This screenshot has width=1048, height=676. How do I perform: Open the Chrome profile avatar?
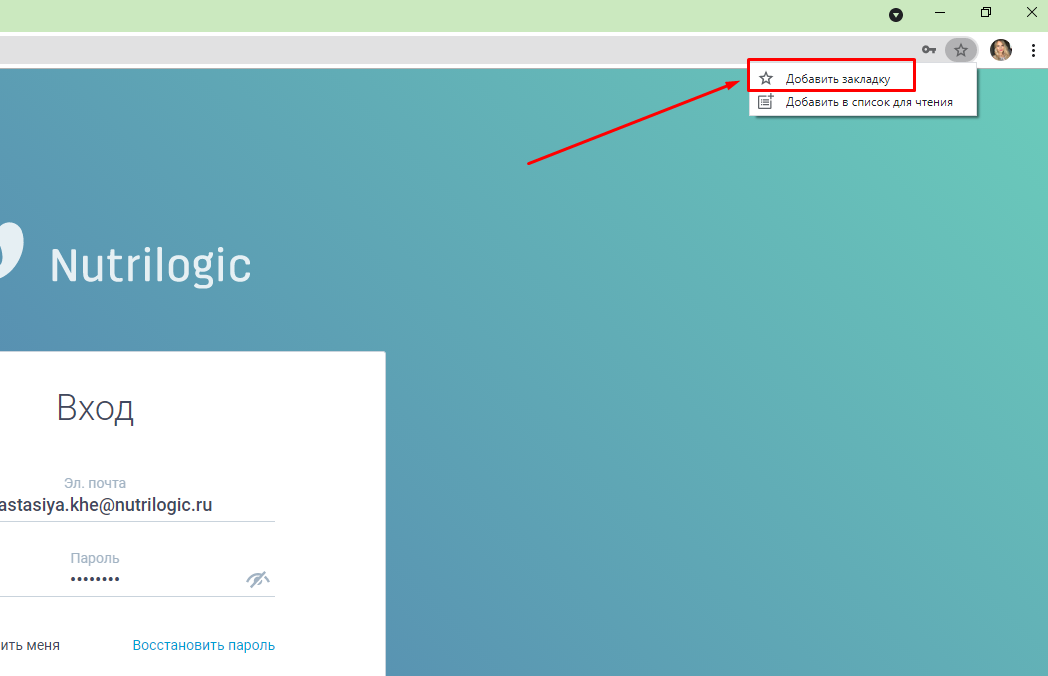(x=1001, y=50)
